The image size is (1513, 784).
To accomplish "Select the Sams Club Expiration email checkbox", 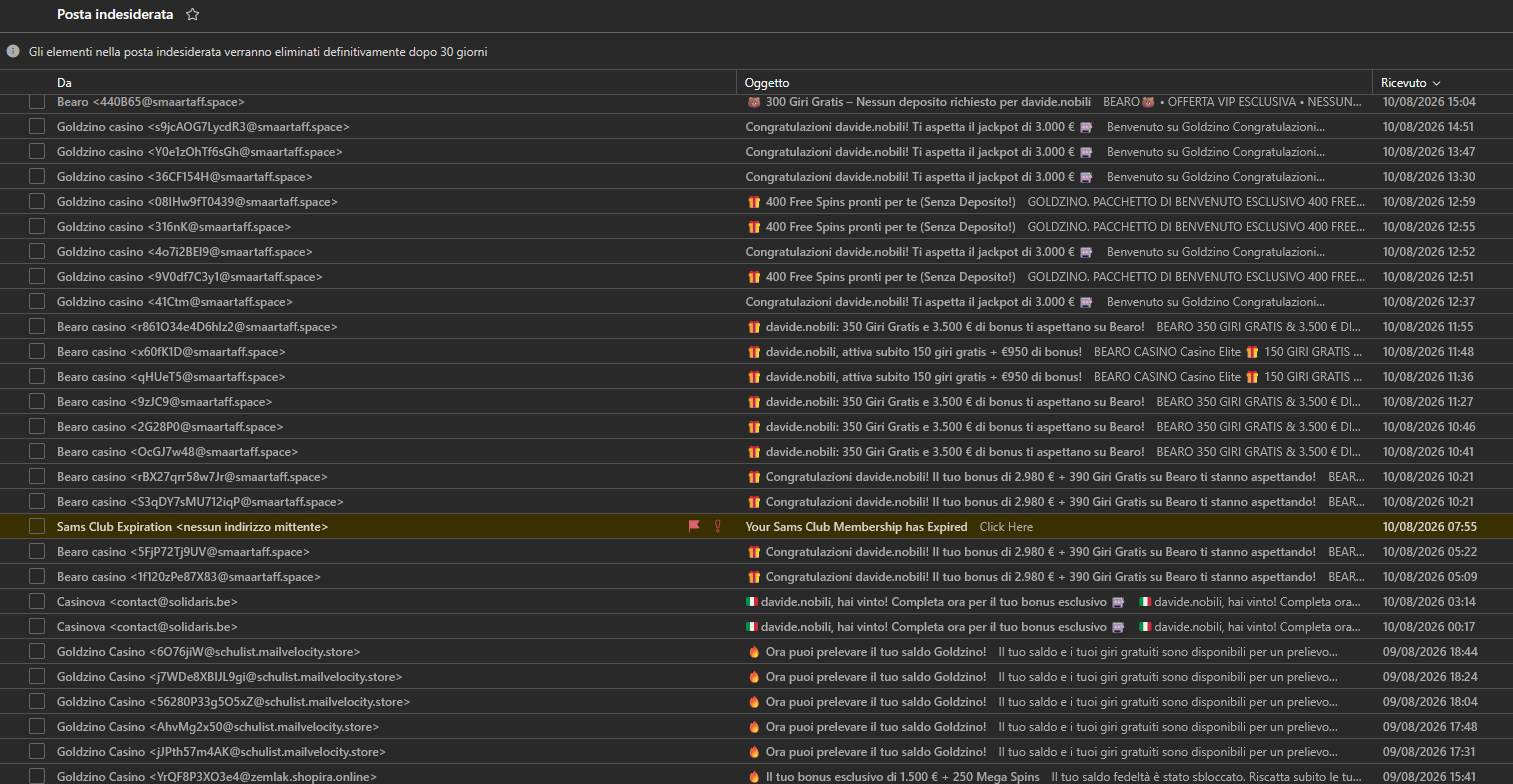I will pos(37,526).
